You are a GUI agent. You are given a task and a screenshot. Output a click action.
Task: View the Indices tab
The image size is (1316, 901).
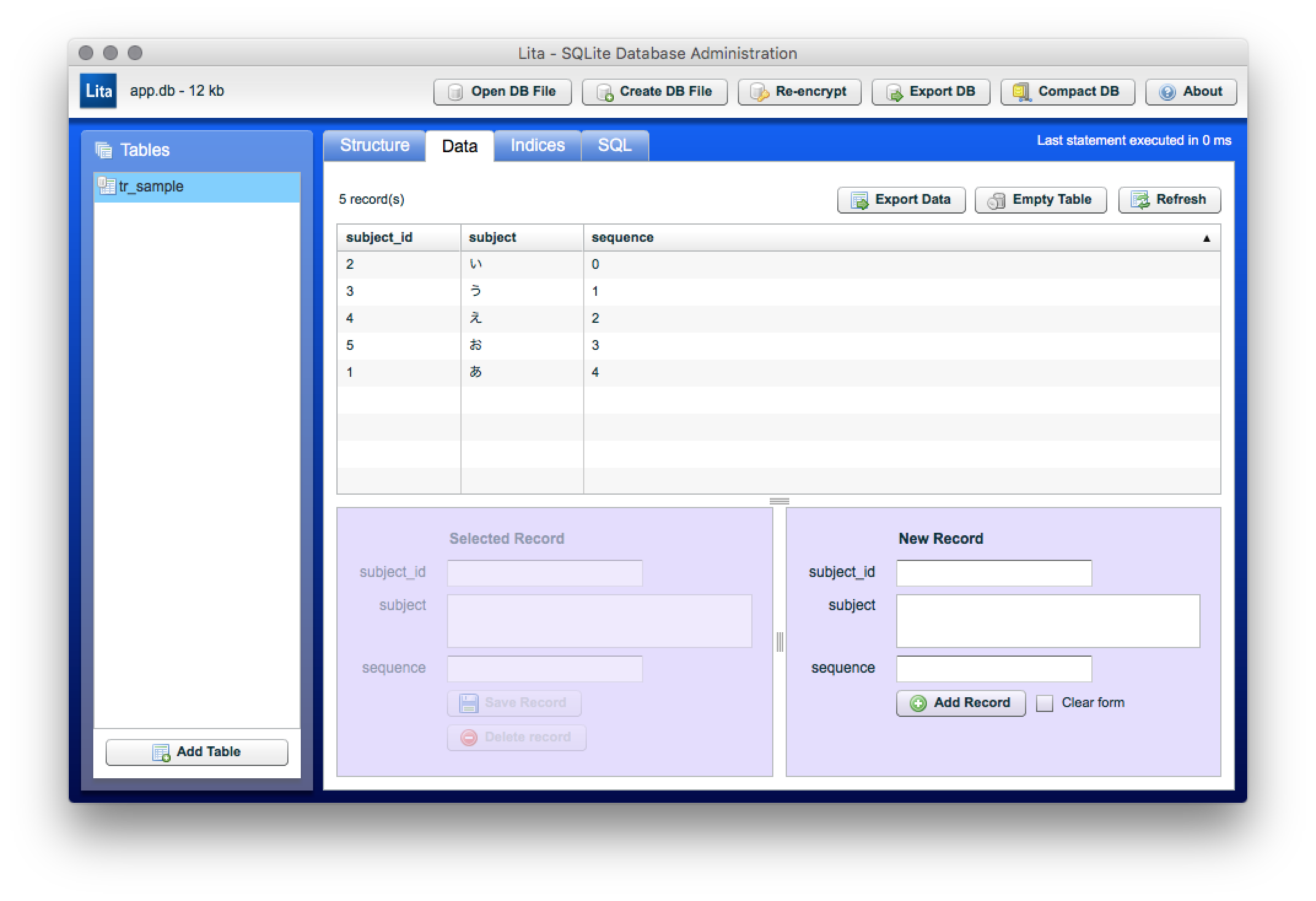(537, 145)
